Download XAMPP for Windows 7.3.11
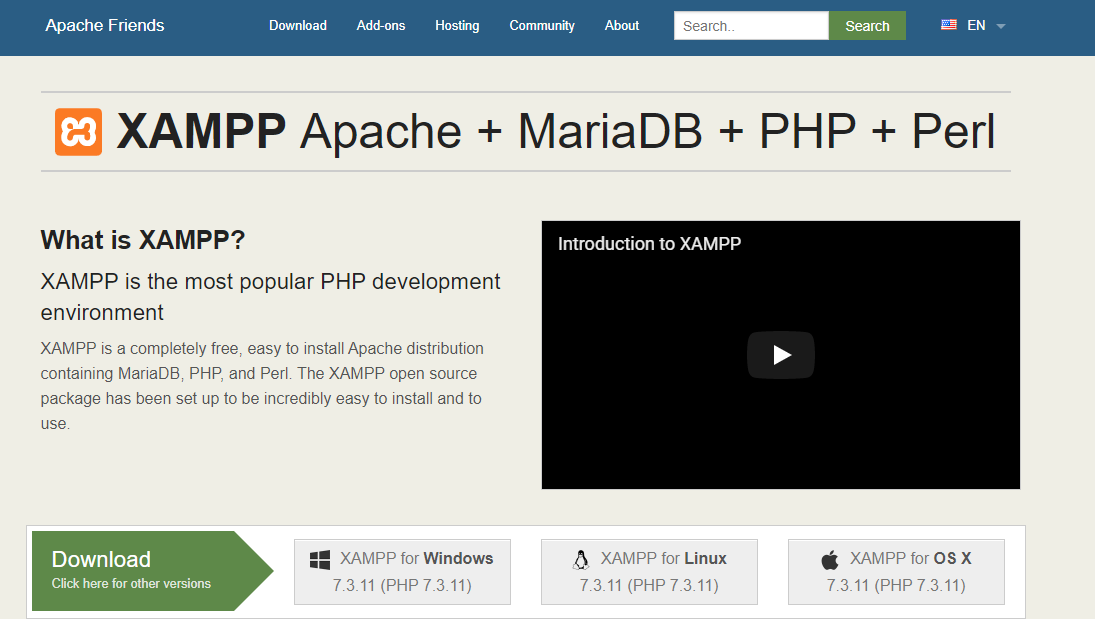The image size is (1095, 619). pyautogui.click(x=402, y=571)
